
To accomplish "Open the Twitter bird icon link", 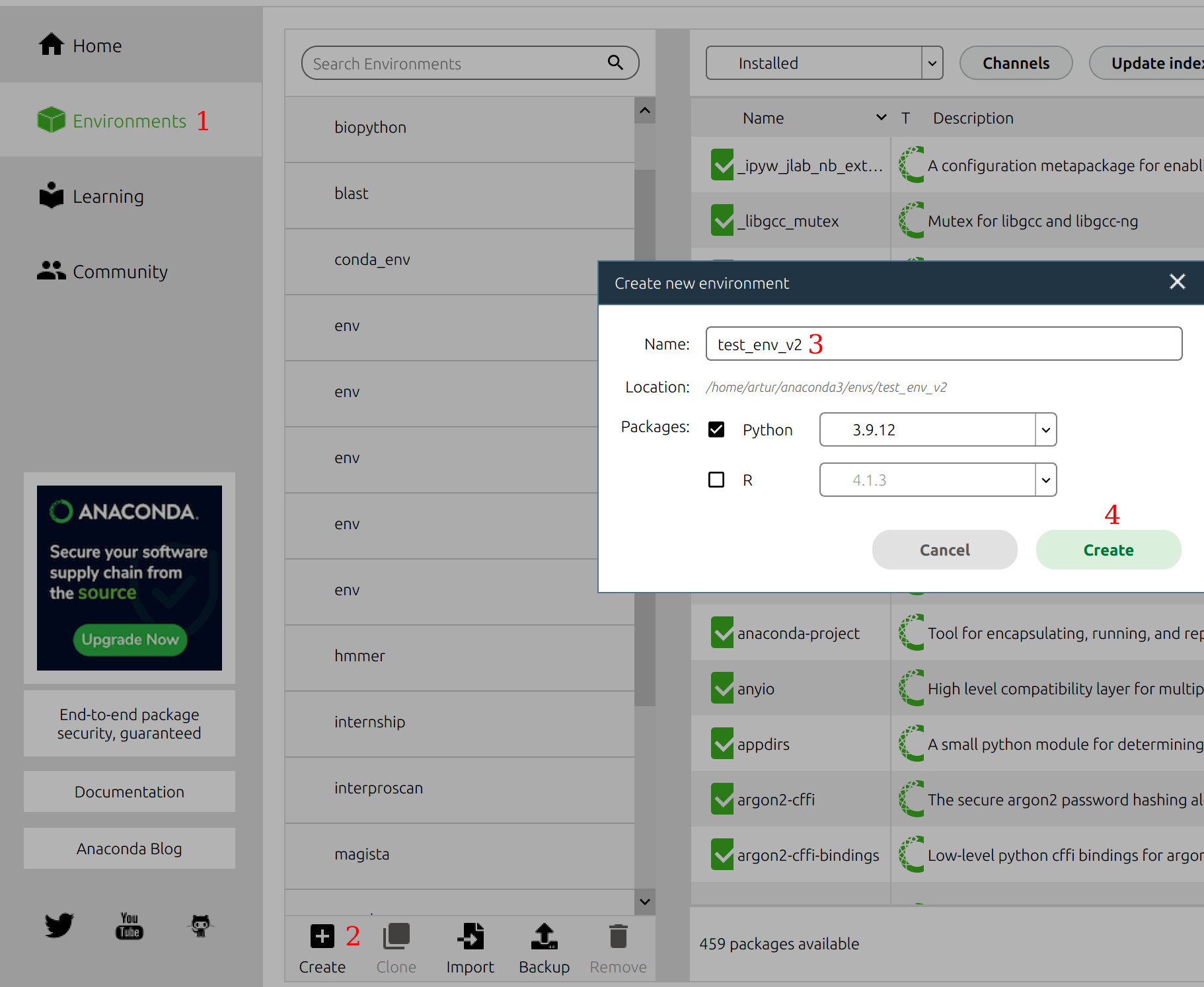I will [x=59, y=925].
